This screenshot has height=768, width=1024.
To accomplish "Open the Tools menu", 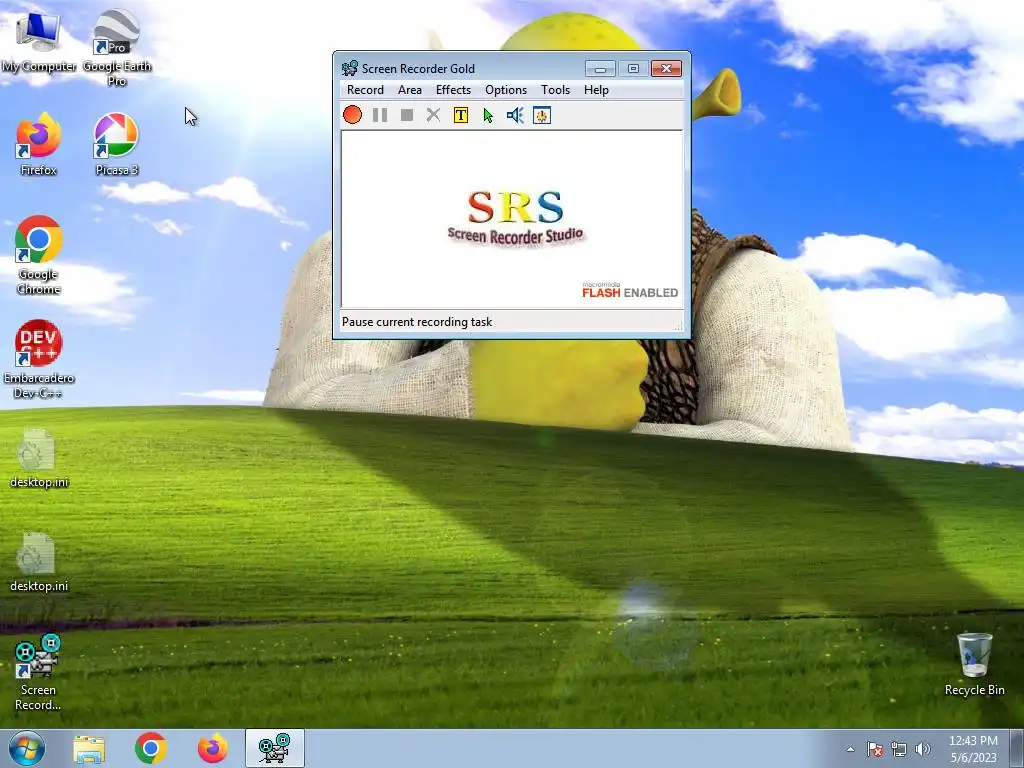I will [x=555, y=90].
